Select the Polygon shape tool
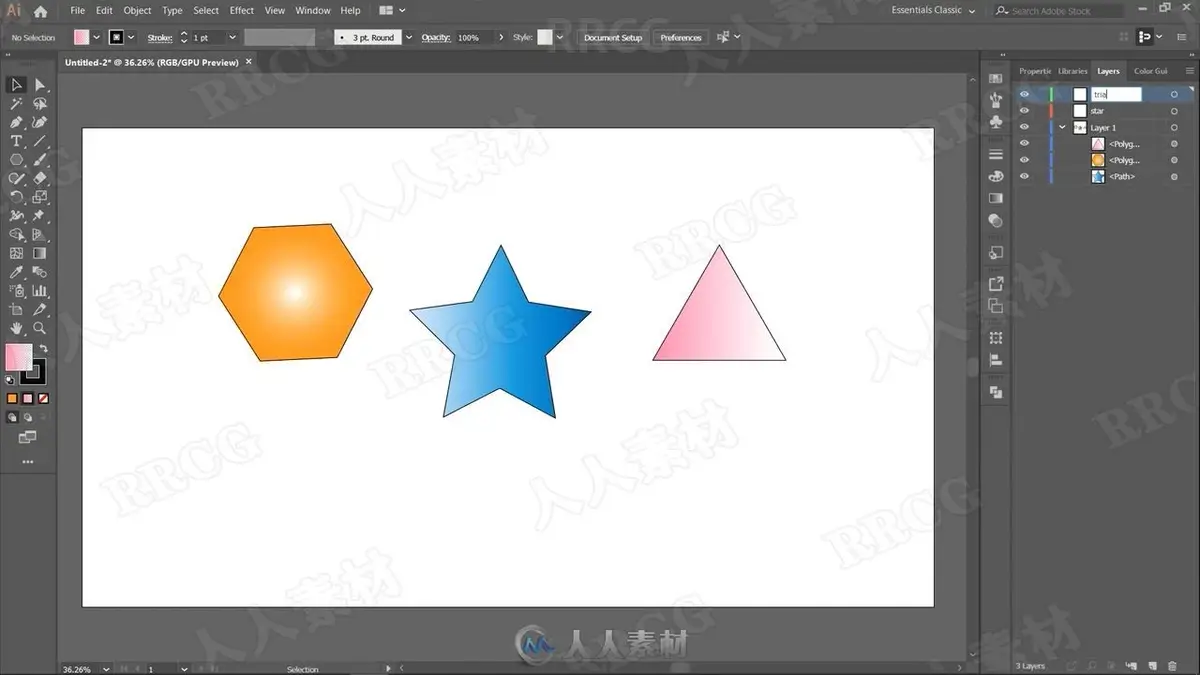The image size is (1200, 675). coord(17,160)
